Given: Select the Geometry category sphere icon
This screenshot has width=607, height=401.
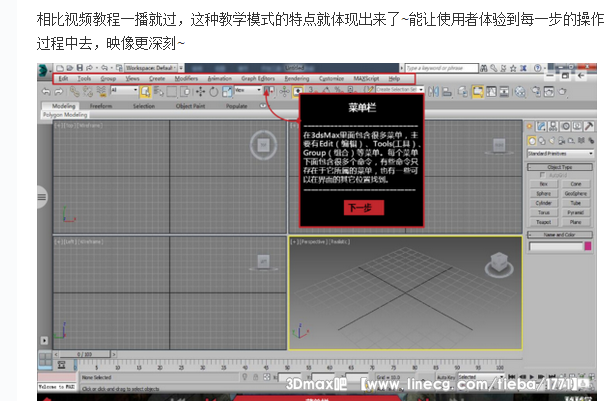Looking at the screenshot, I should click(x=532, y=141).
